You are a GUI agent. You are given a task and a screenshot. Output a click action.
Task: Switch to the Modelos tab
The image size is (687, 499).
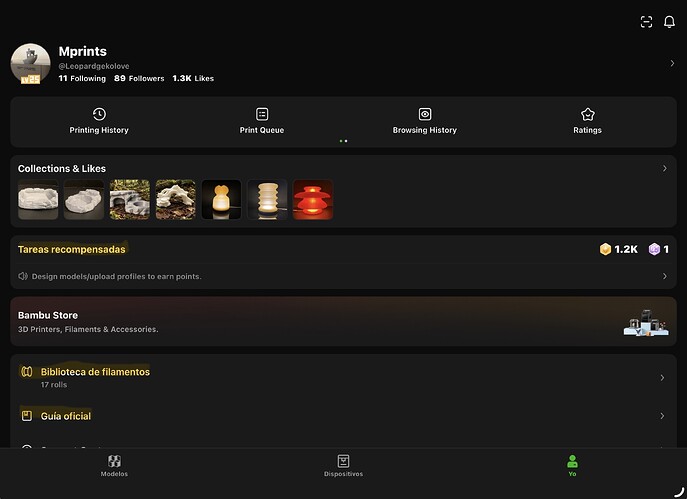pyautogui.click(x=114, y=466)
